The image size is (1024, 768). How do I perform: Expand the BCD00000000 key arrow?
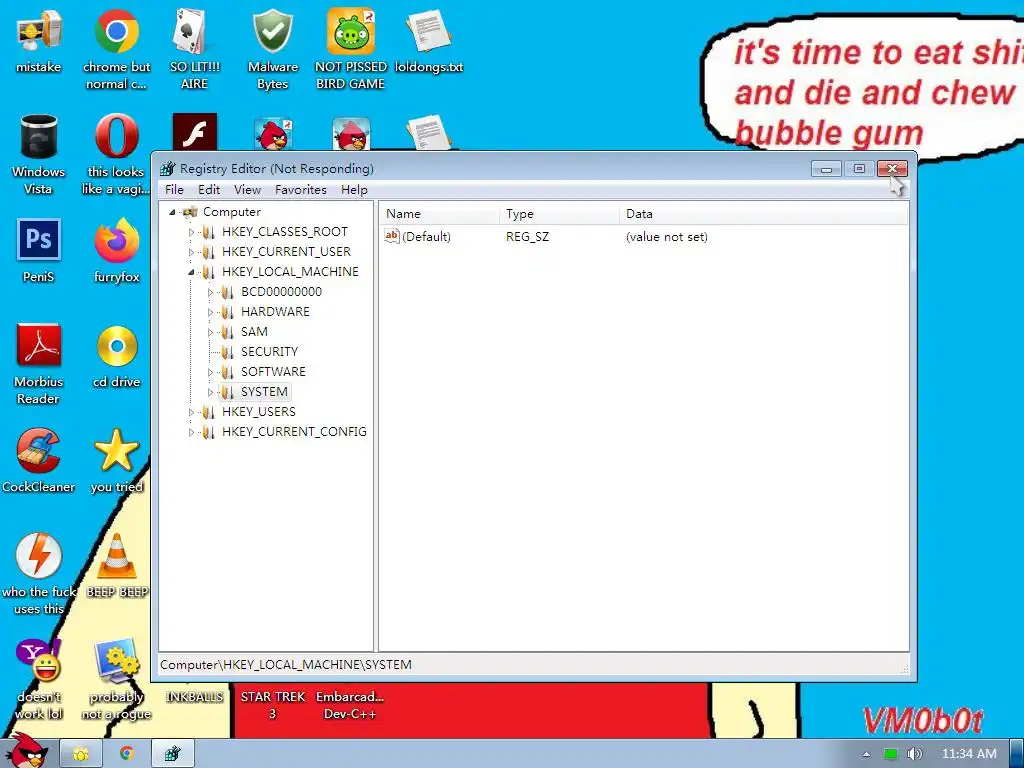210,292
